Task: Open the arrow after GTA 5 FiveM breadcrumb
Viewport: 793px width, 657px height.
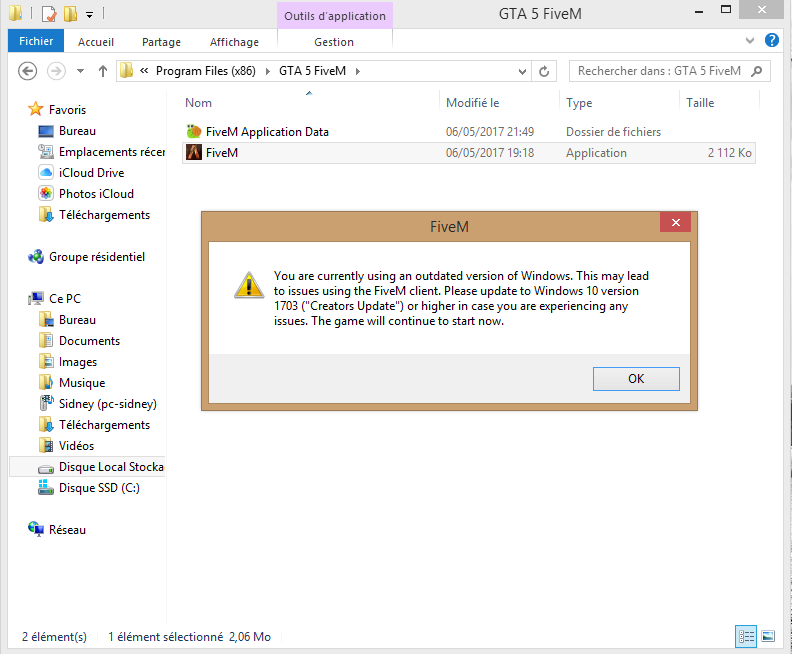Action: (358, 71)
